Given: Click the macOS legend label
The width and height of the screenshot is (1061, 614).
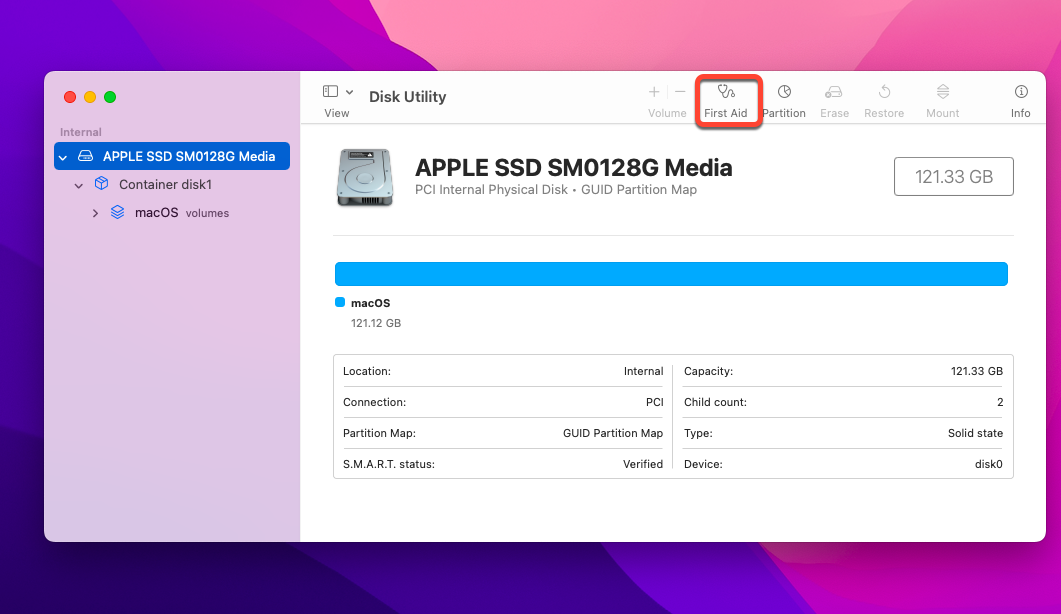Looking at the screenshot, I should (370, 303).
